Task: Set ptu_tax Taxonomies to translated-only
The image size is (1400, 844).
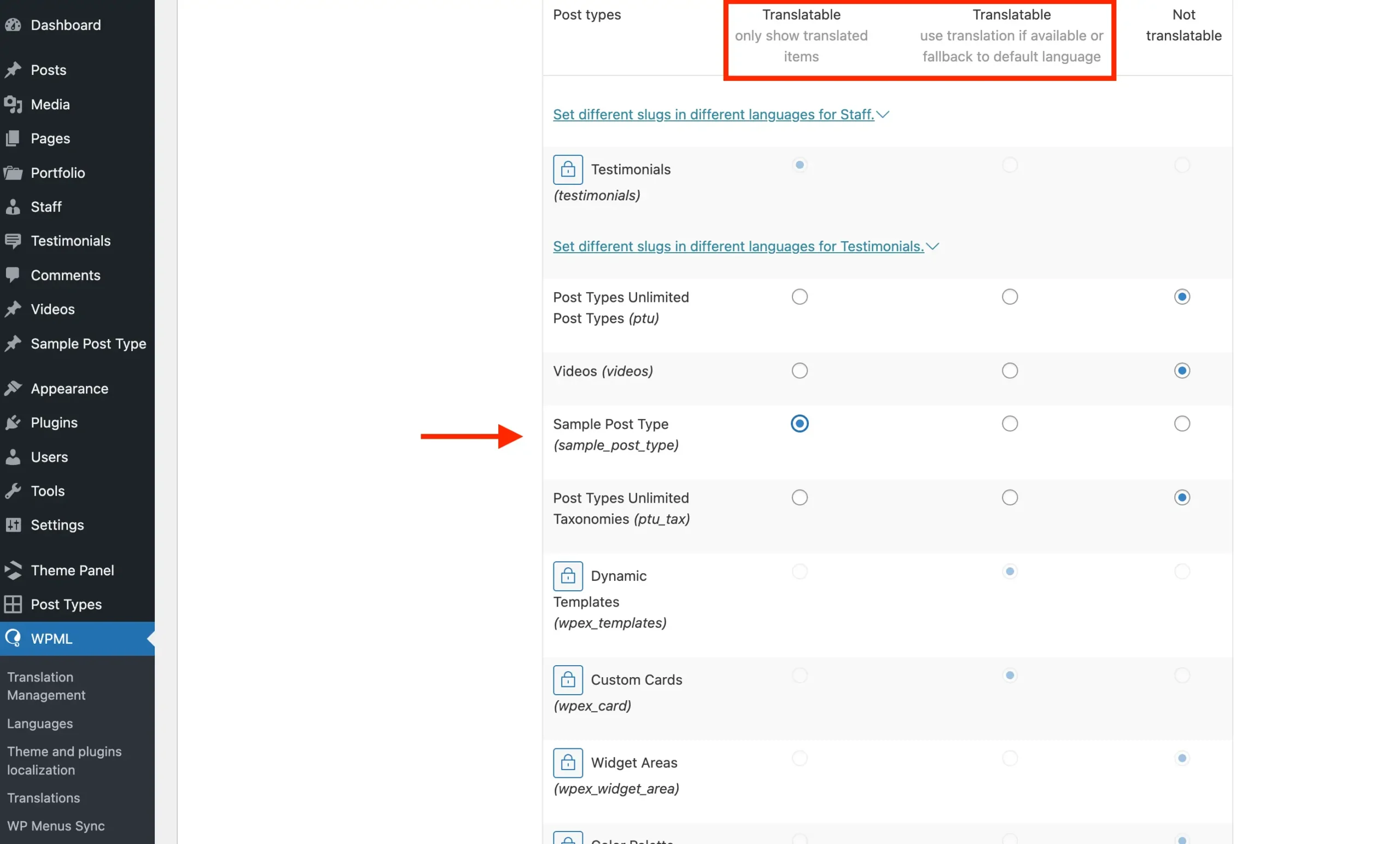Action: (x=800, y=497)
